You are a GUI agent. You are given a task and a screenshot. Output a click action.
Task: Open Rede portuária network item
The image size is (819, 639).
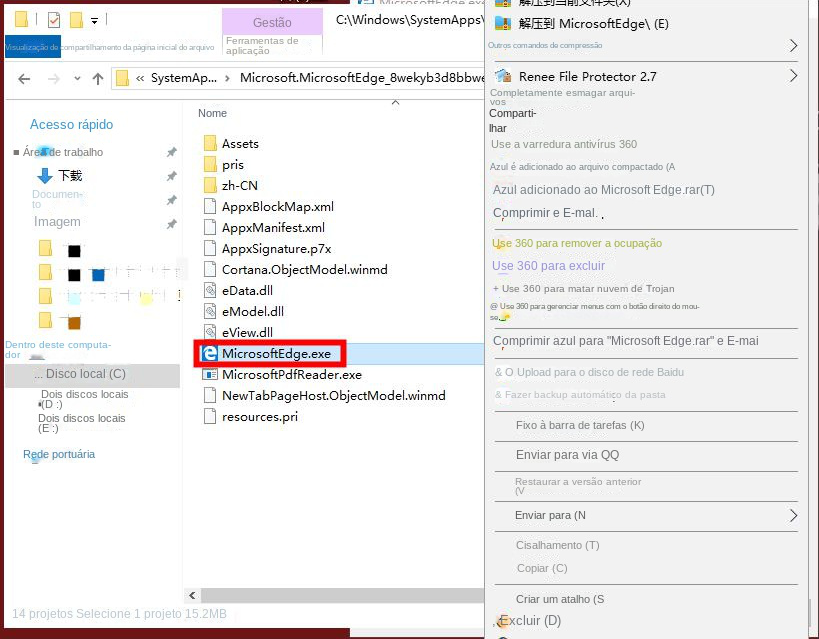(x=59, y=455)
